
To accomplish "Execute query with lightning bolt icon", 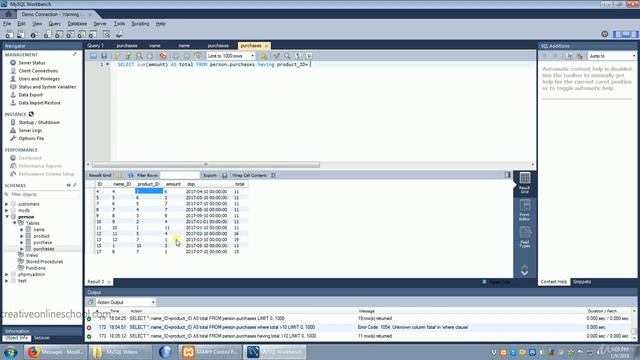I will coord(118,56).
